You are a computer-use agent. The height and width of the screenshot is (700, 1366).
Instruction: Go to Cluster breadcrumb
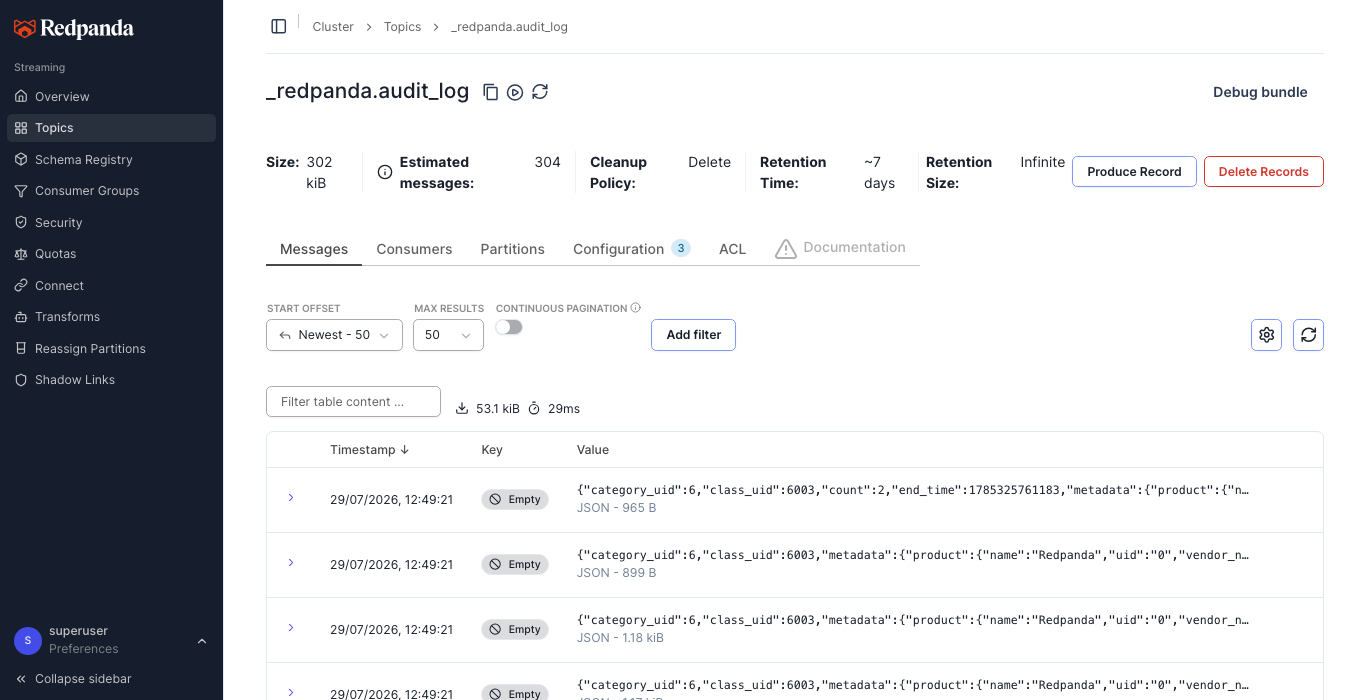coord(333,27)
